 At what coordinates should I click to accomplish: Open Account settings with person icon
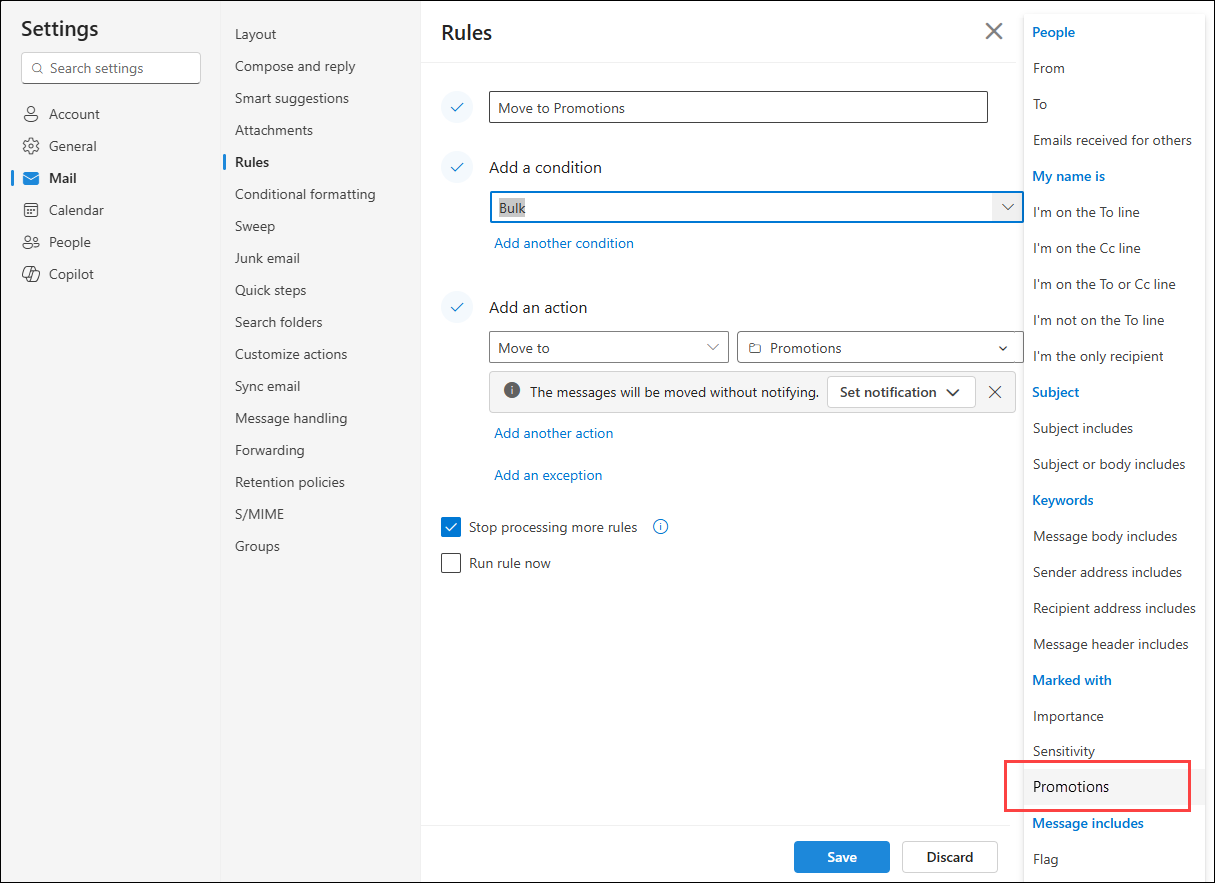[31, 114]
